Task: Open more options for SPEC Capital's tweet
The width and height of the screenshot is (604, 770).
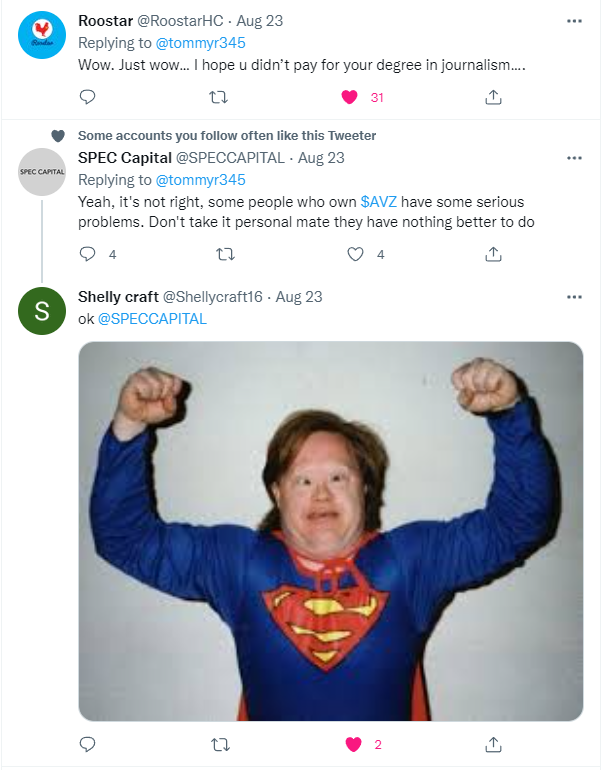Action: point(574,158)
